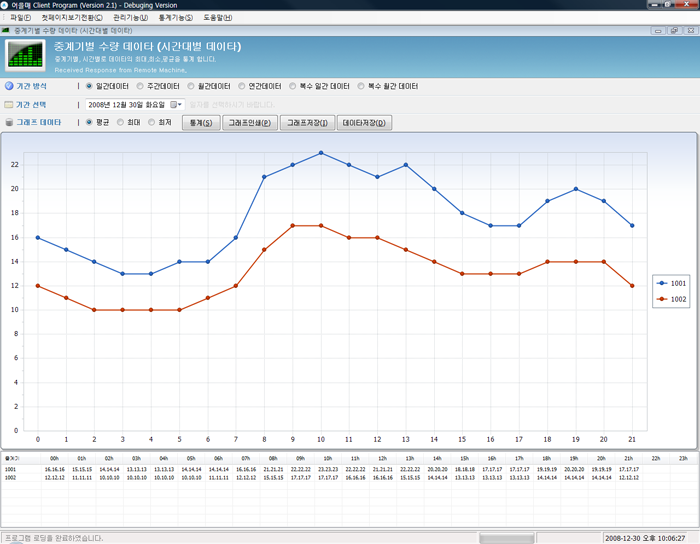Click the small chart icon in sub-window title
700x544 pixels.
click(5, 30)
